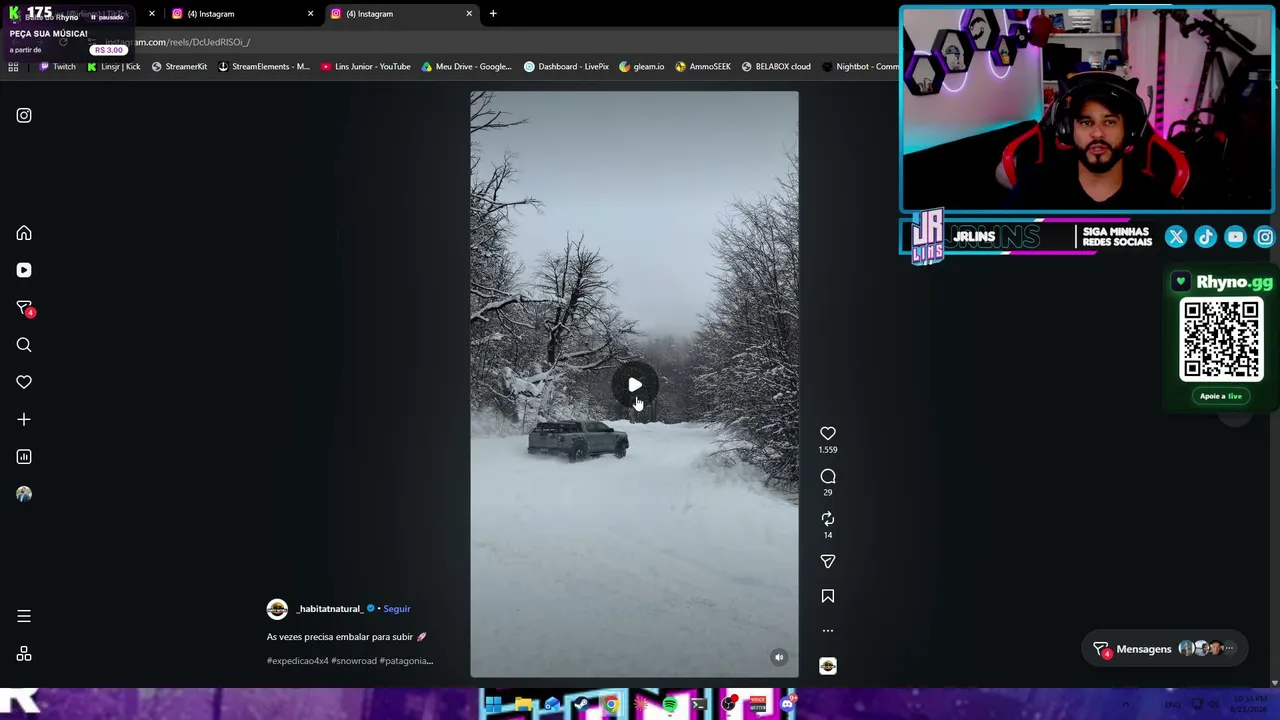Screen dimensions: 1280x720
Task: Open the reel's audio thumbnail
Action: (x=828, y=666)
